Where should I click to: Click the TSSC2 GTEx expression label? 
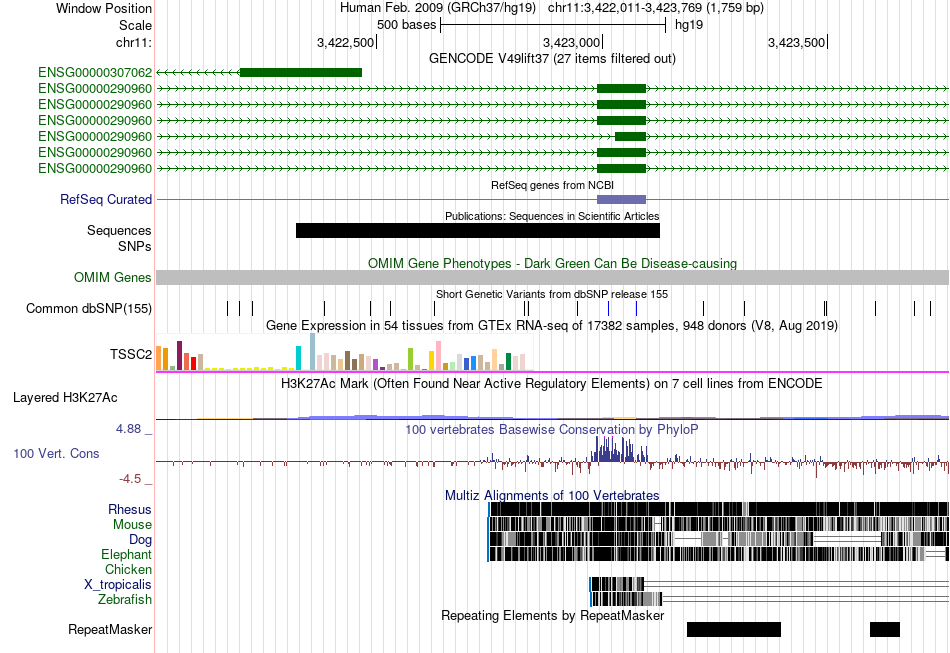[x=131, y=354]
